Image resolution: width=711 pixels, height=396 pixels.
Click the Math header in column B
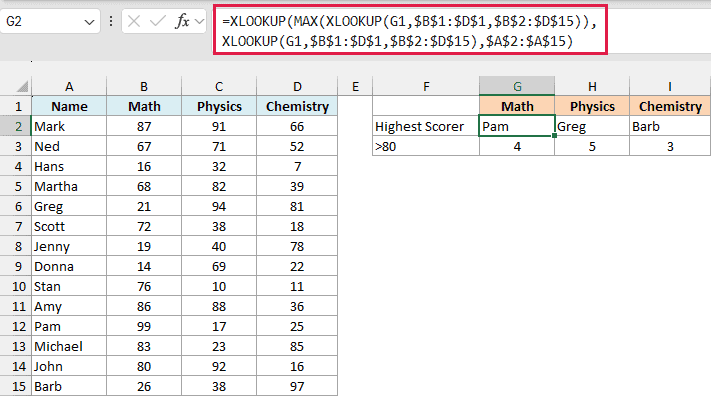coord(144,106)
